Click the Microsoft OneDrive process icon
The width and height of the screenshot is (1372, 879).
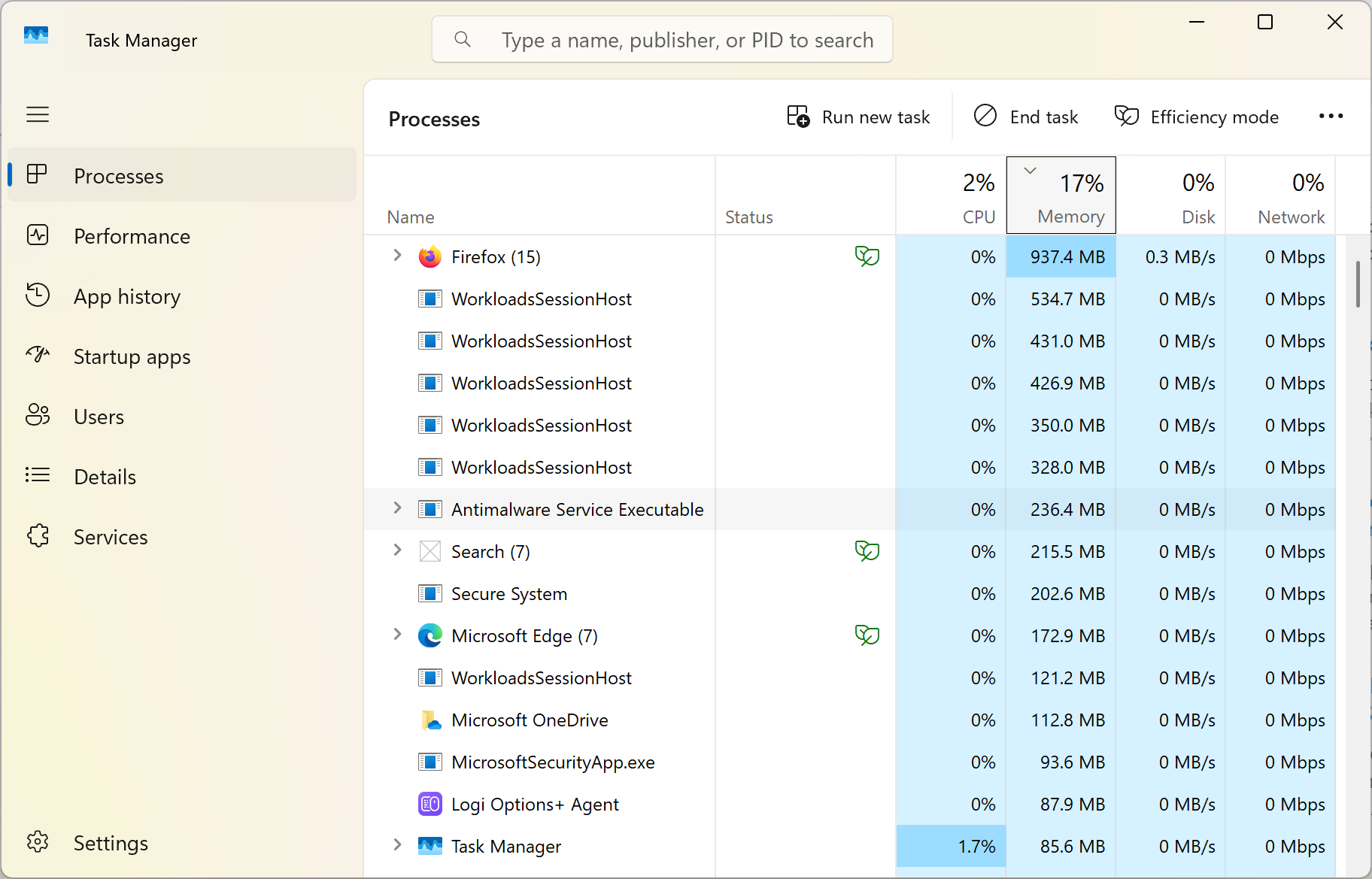pos(430,720)
